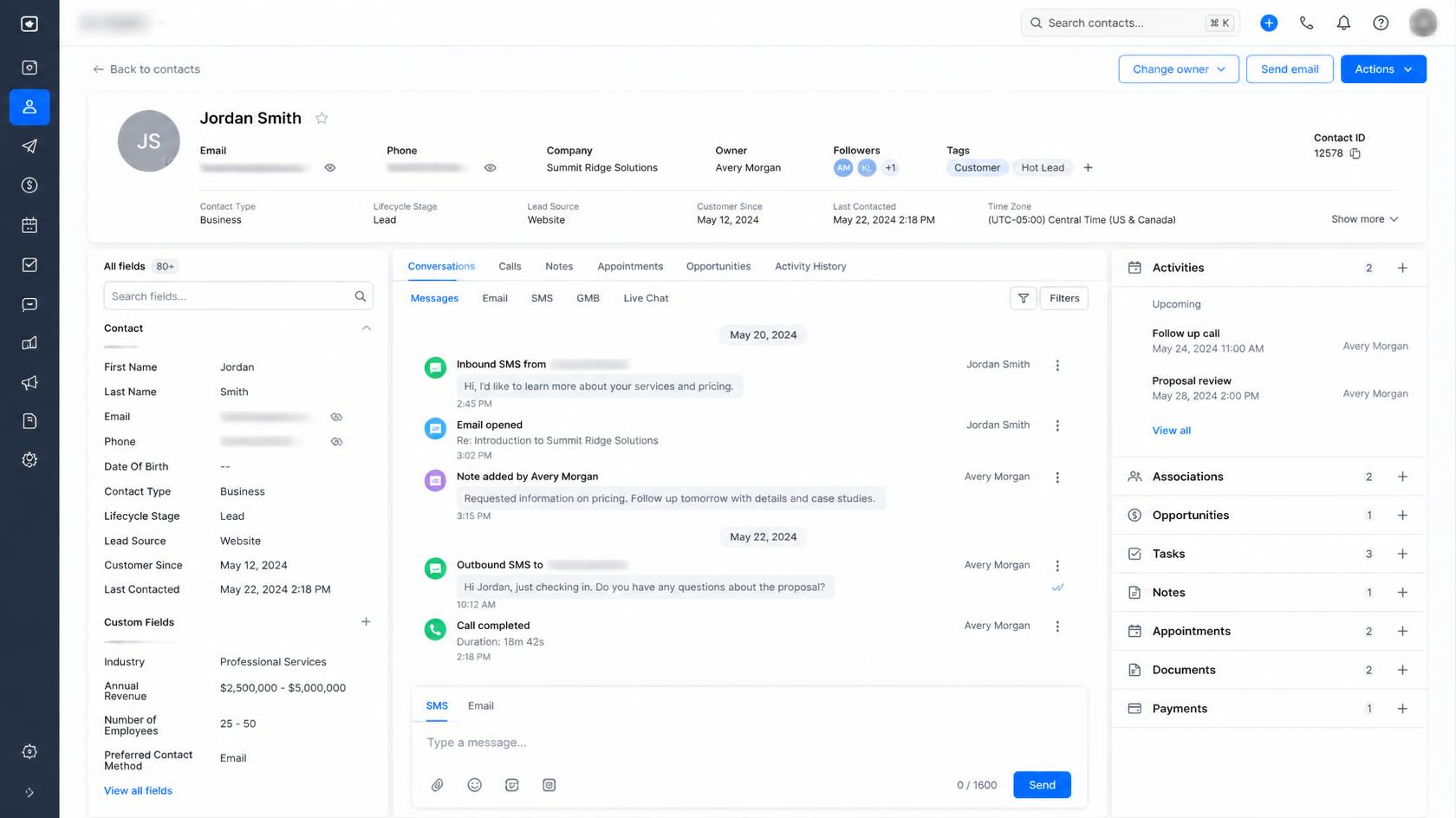Screen dimensions: 1456x818
Task: Toggle Email visibility in Contact fields list
Action: click(337, 417)
